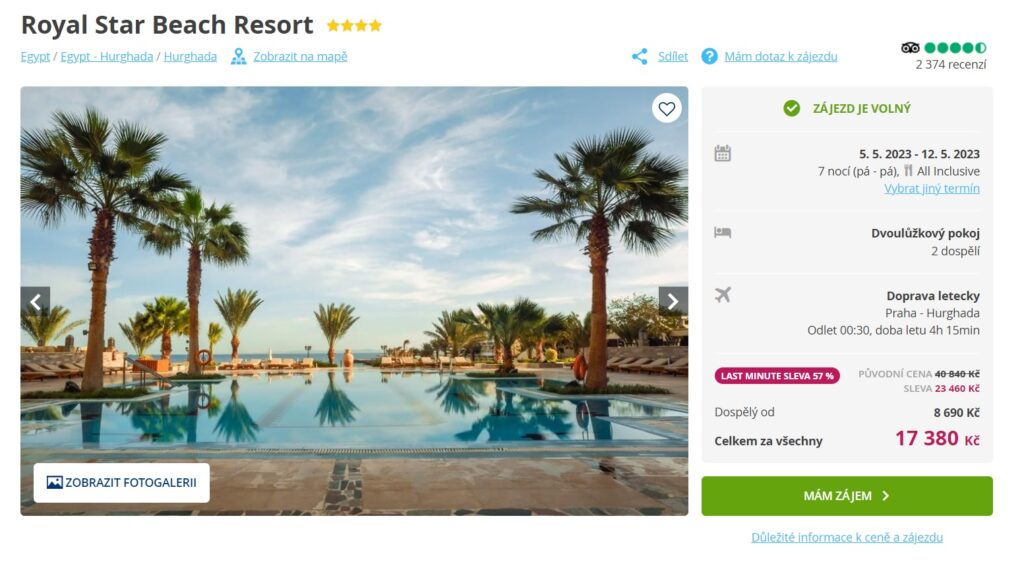
Task: Open Mám dotaz k zájezdu link
Action: 780,56
